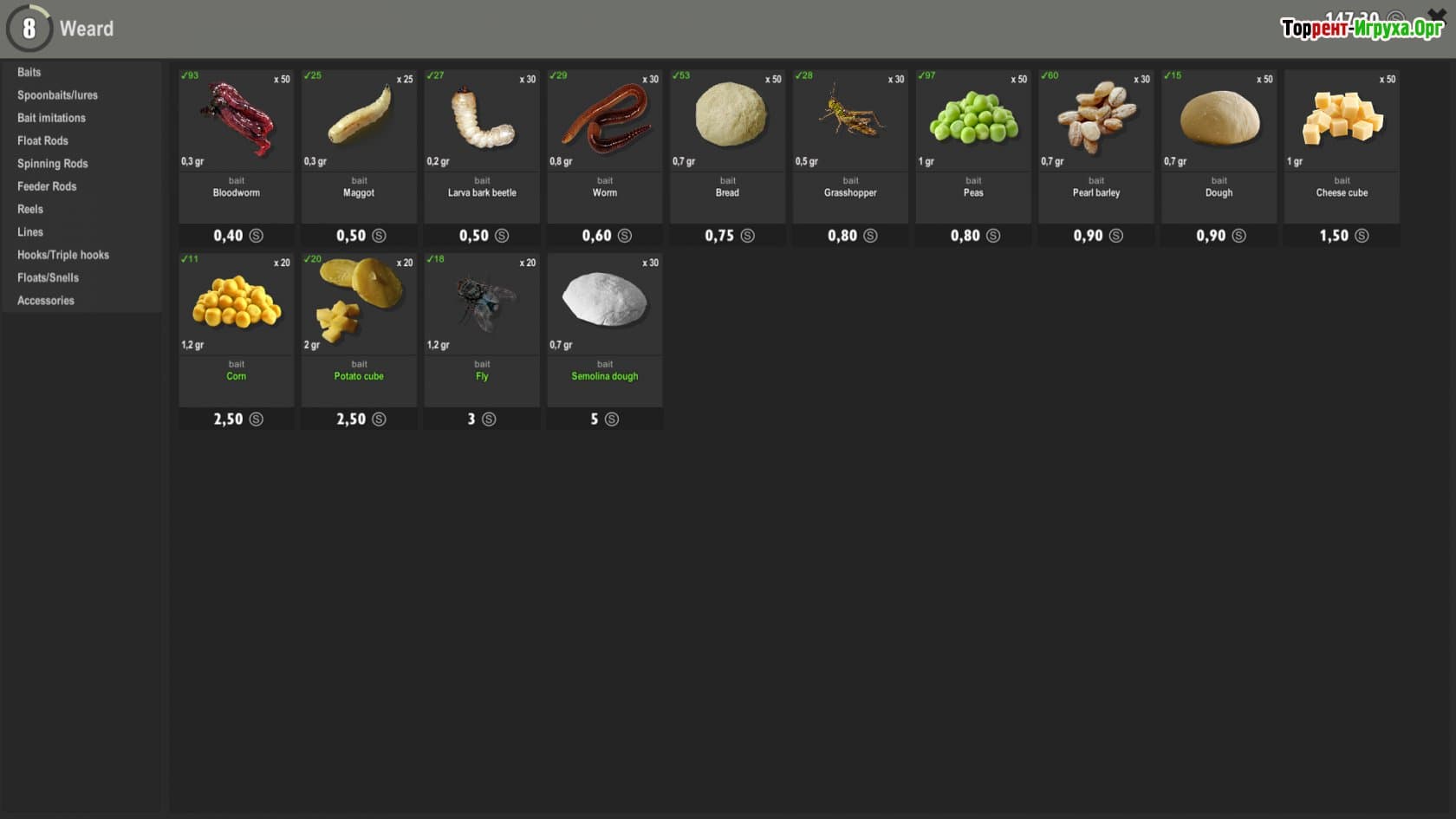
Task: Click the Cheese cube bait picture
Action: (x=1342, y=119)
